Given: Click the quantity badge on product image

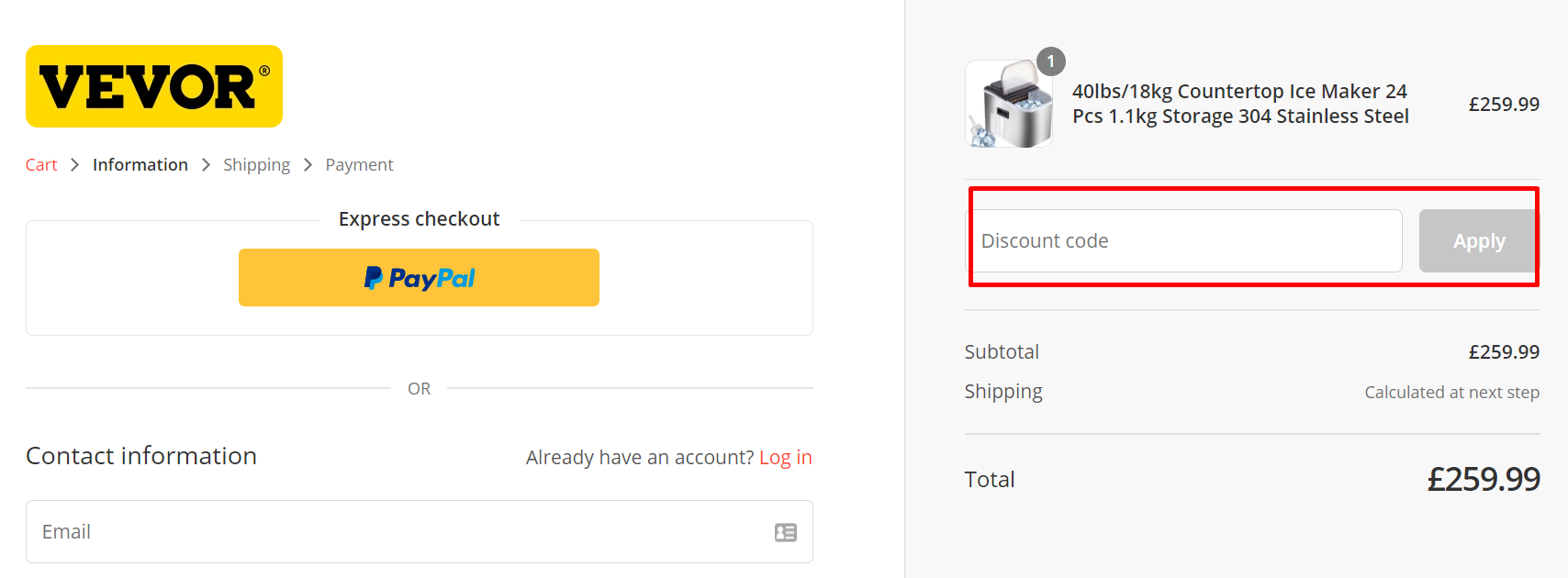Looking at the screenshot, I should tap(1050, 61).
